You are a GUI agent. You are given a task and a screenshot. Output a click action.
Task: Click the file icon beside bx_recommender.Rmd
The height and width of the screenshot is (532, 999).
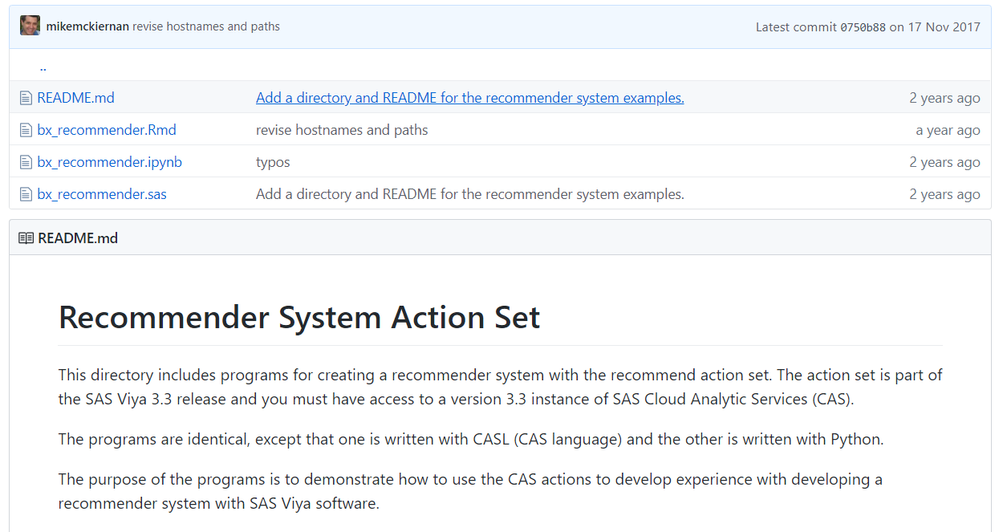26,130
